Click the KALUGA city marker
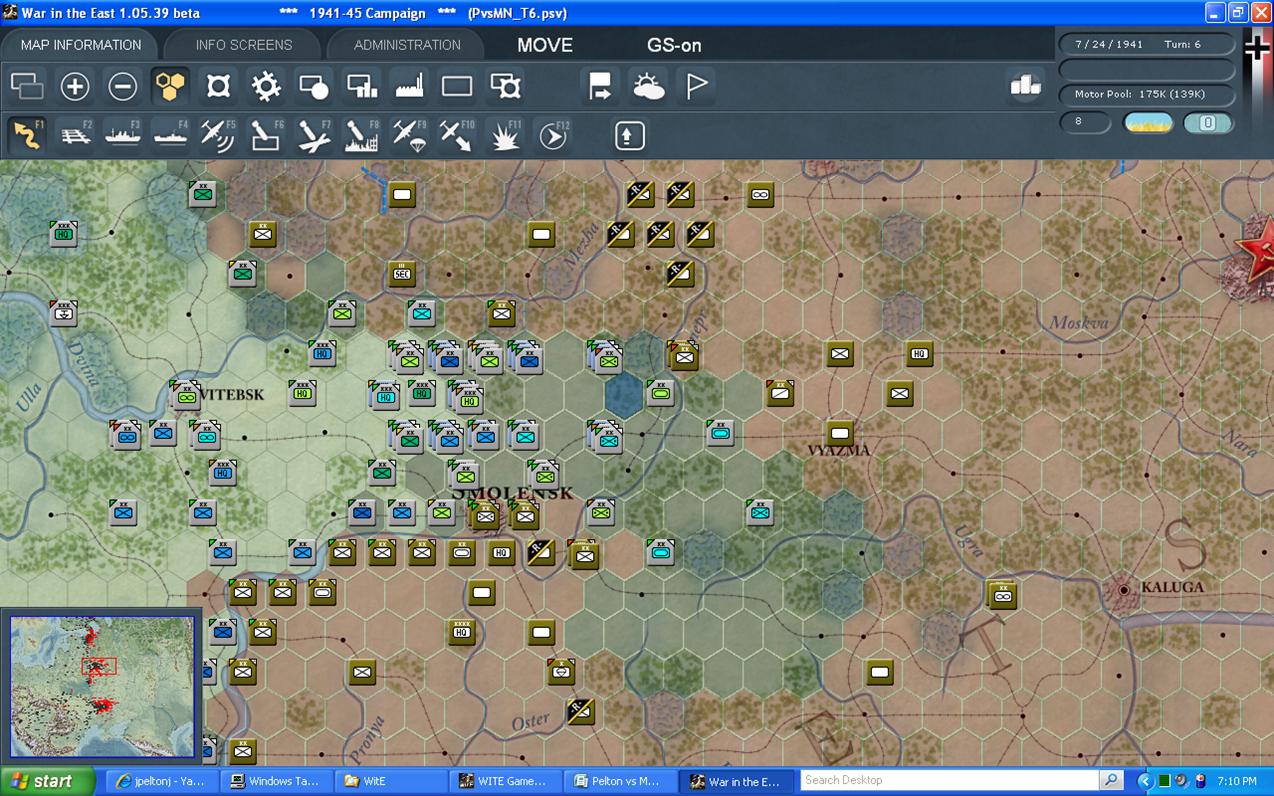 click(1124, 590)
